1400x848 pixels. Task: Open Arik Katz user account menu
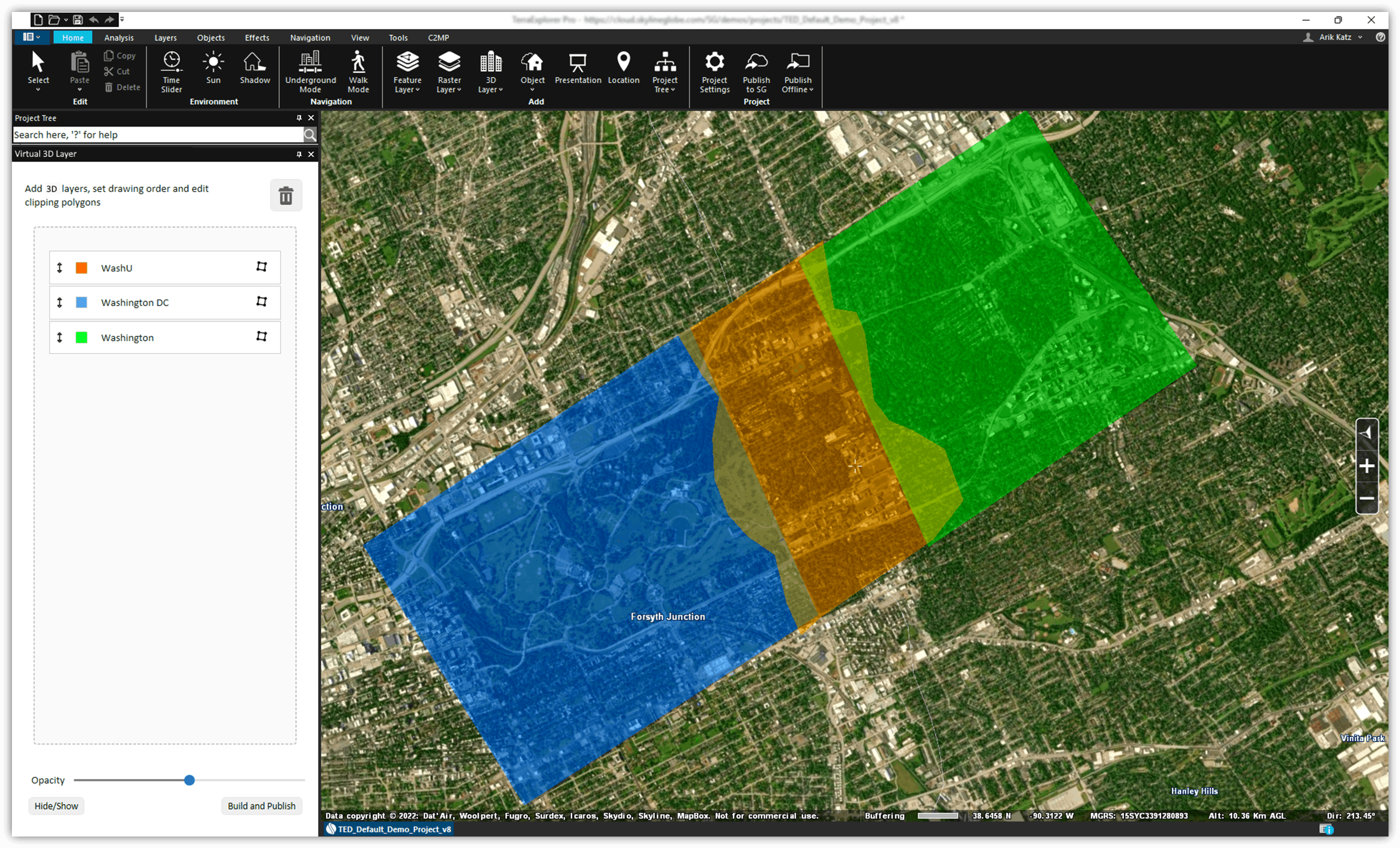tap(1333, 38)
